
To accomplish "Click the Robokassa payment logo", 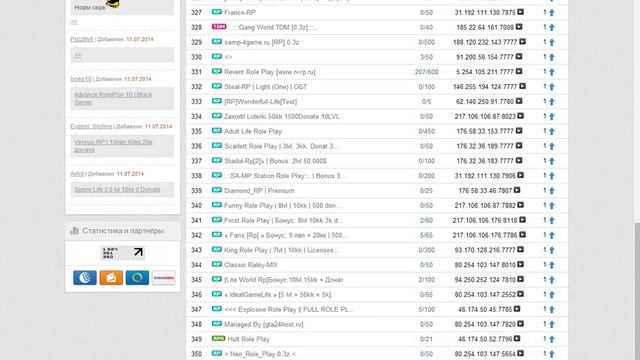I will [x=163, y=278].
